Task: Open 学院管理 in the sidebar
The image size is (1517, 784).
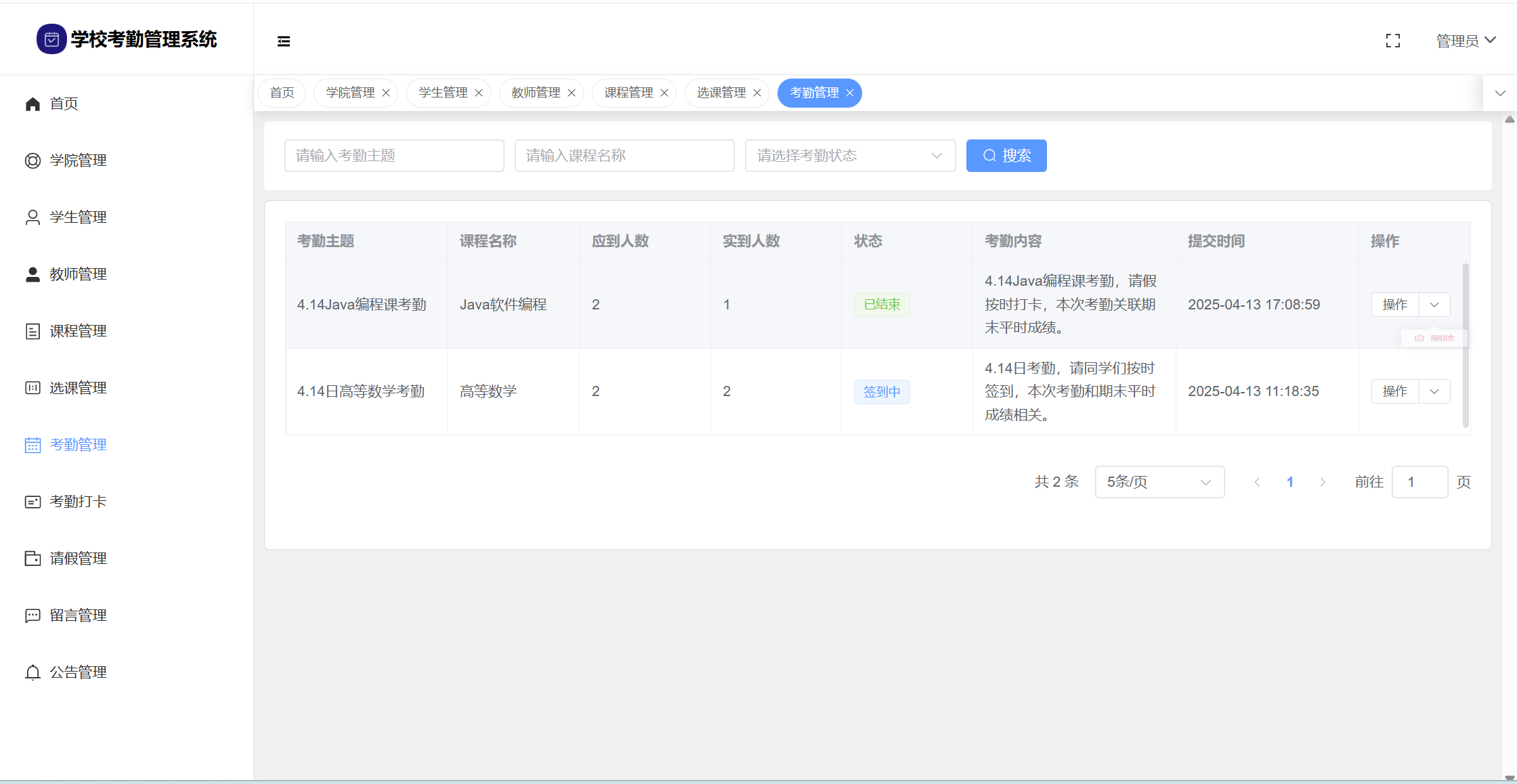Action: pyautogui.click(x=78, y=160)
